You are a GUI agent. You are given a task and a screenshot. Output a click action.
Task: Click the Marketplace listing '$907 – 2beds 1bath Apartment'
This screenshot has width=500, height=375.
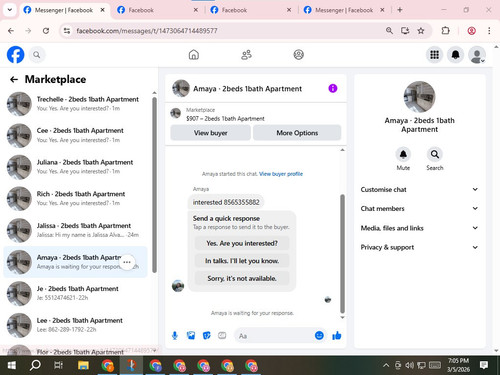pos(225,118)
